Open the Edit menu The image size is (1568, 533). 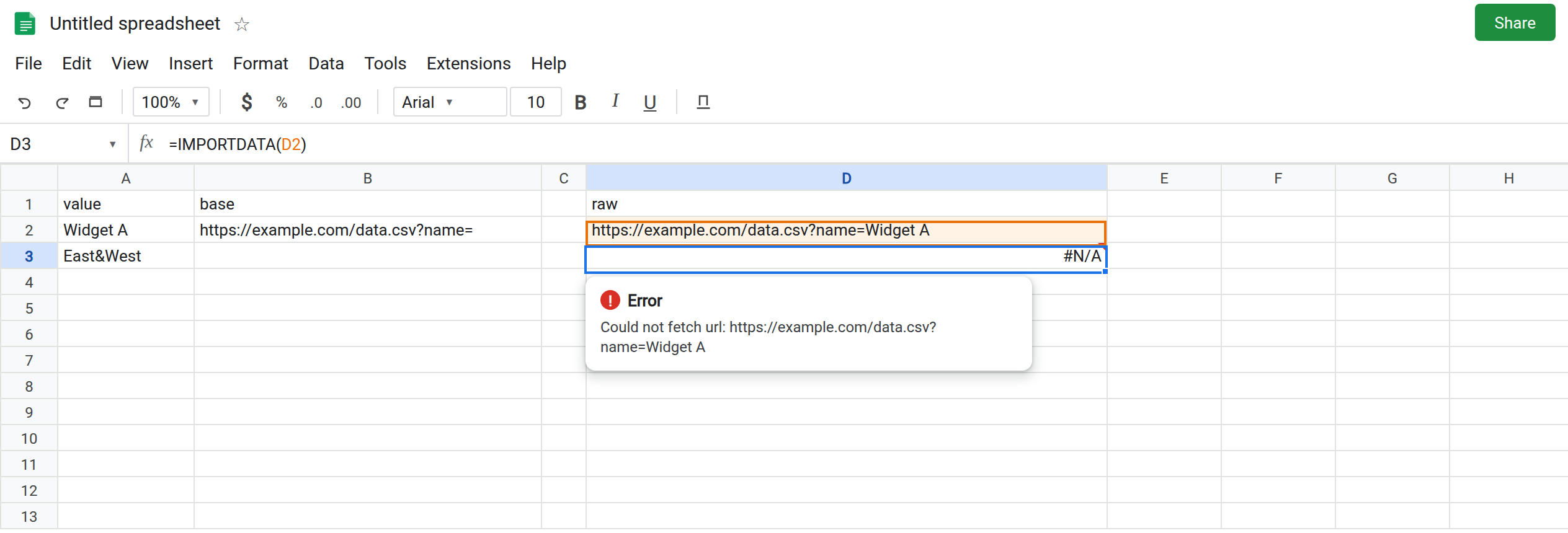point(77,64)
